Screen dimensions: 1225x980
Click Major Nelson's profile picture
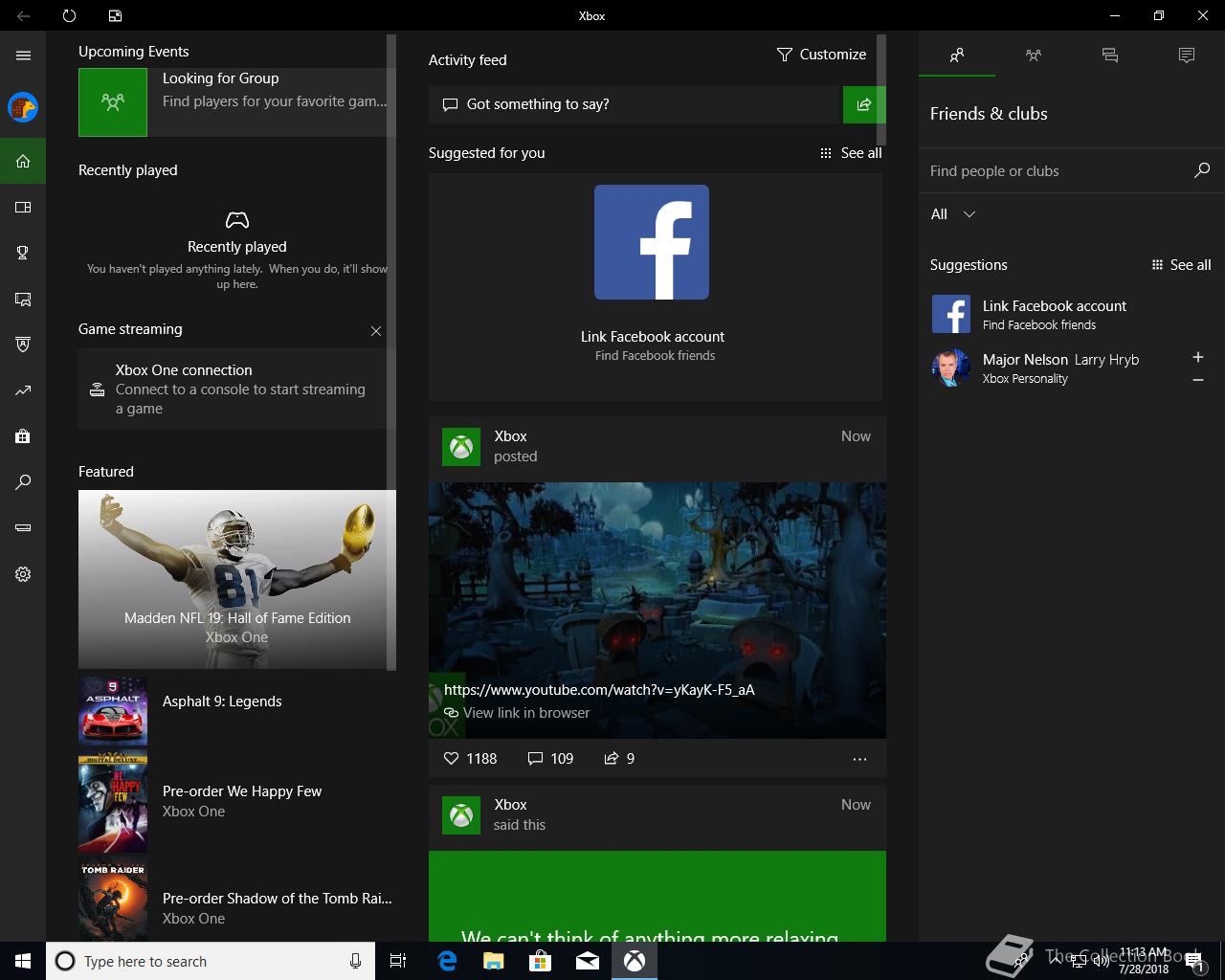tap(951, 368)
